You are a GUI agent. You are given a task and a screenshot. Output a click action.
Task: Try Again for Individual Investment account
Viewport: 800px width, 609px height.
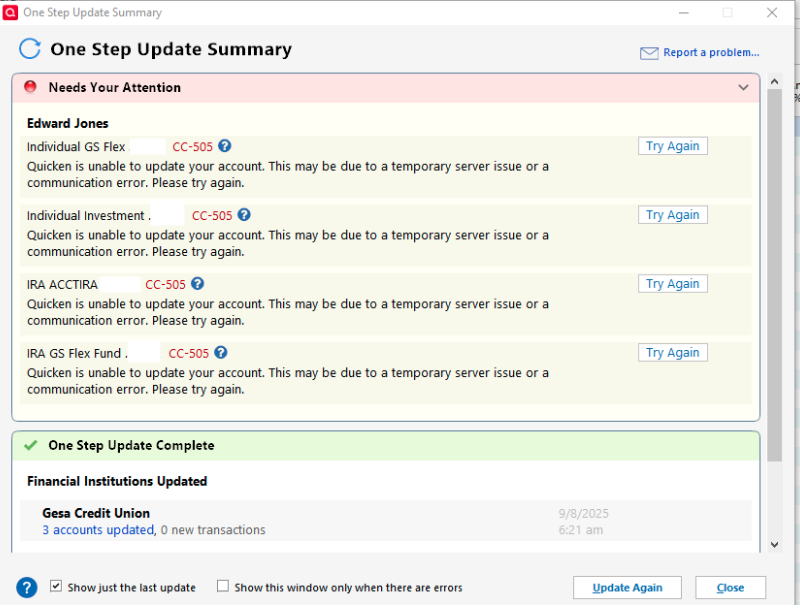[x=672, y=215]
